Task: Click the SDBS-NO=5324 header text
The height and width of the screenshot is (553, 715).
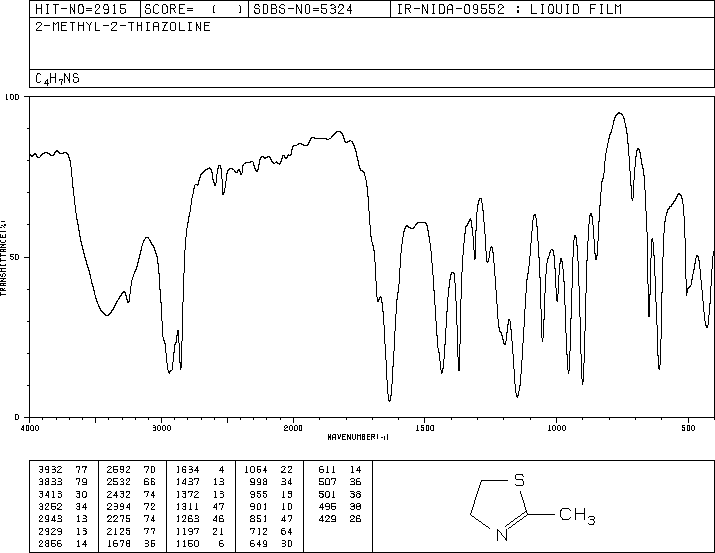Action: 303,9
